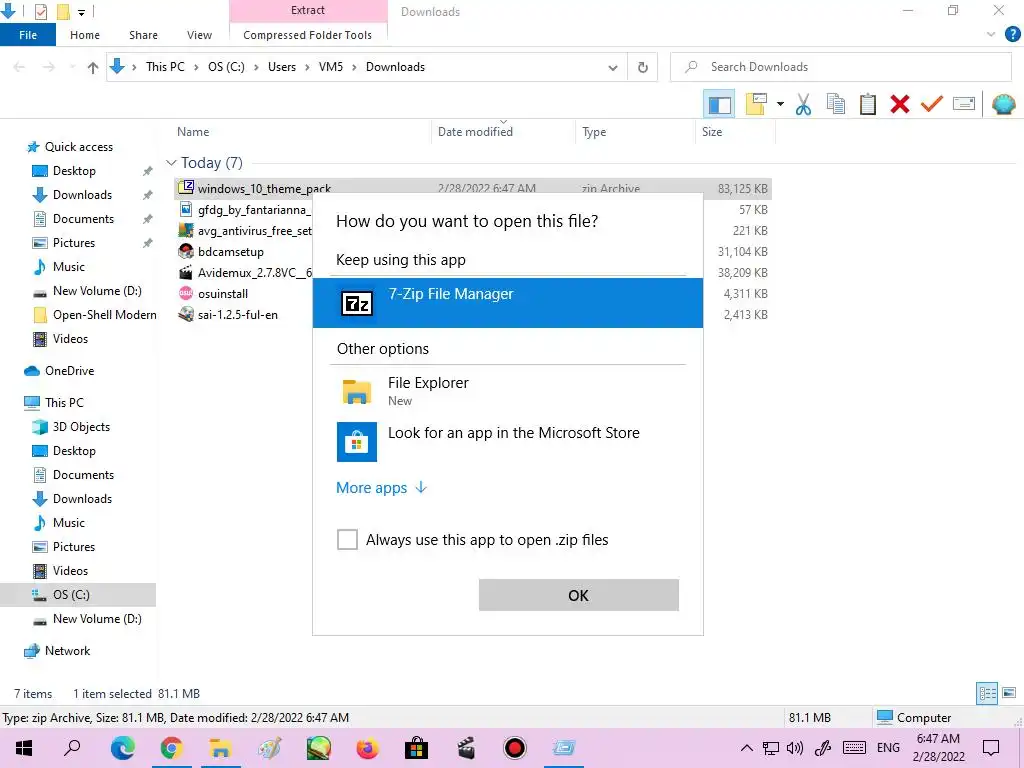The height and width of the screenshot is (768, 1024).
Task: Open the Share ribbon tab
Action: tap(143, 35)
